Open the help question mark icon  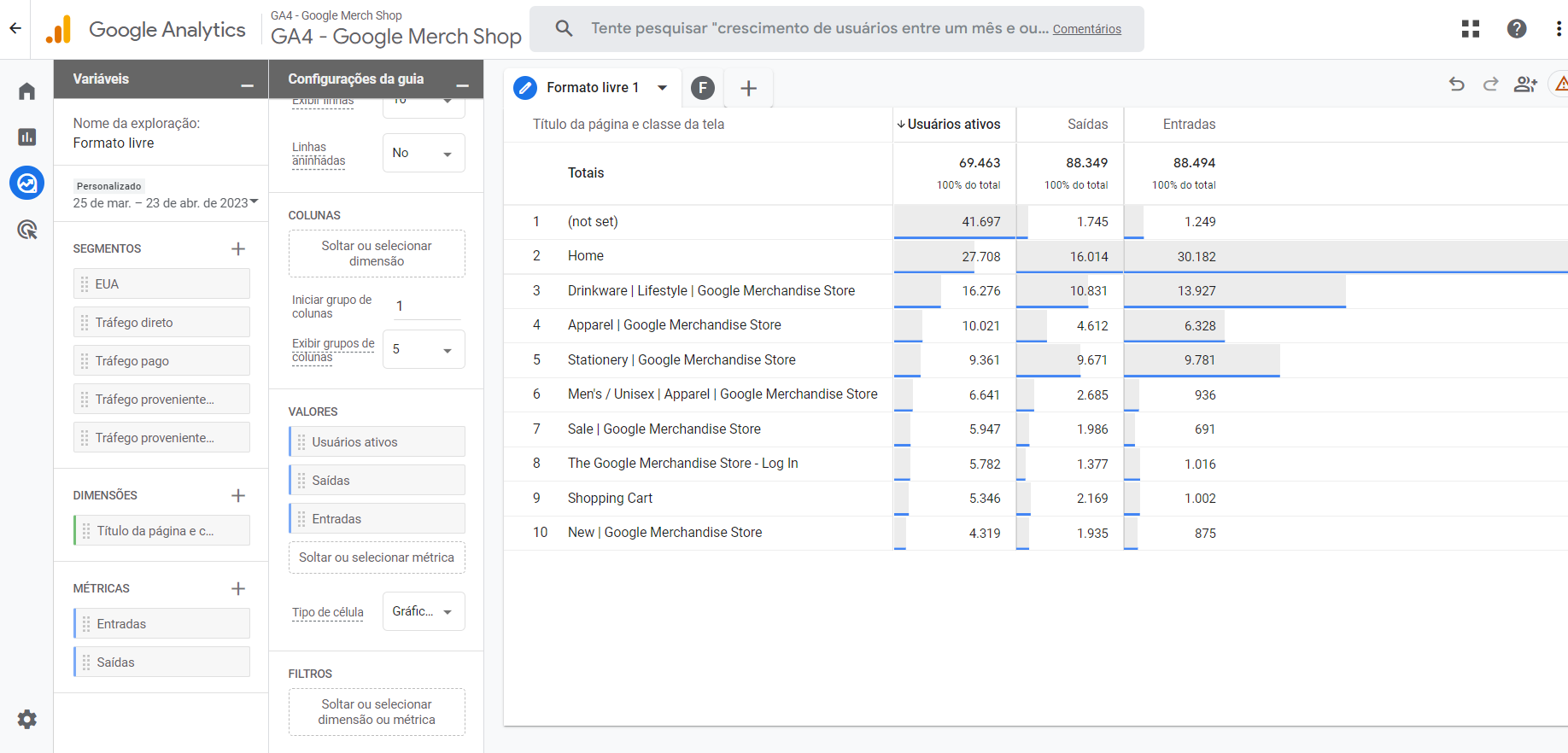[x=1517, y=29]
